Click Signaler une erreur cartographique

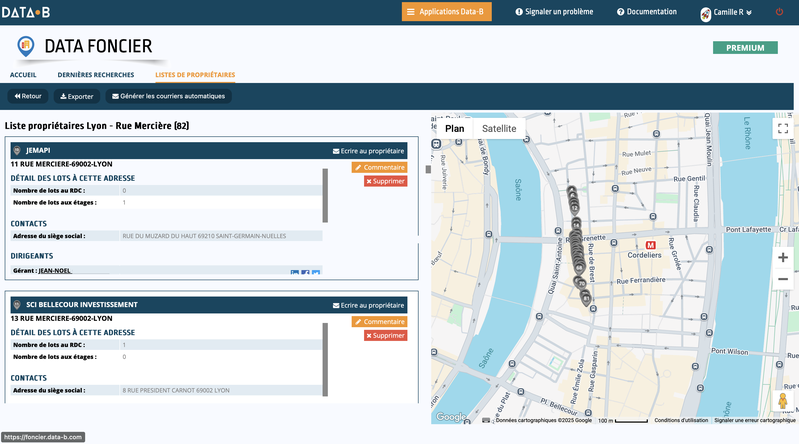pos(754,421)
